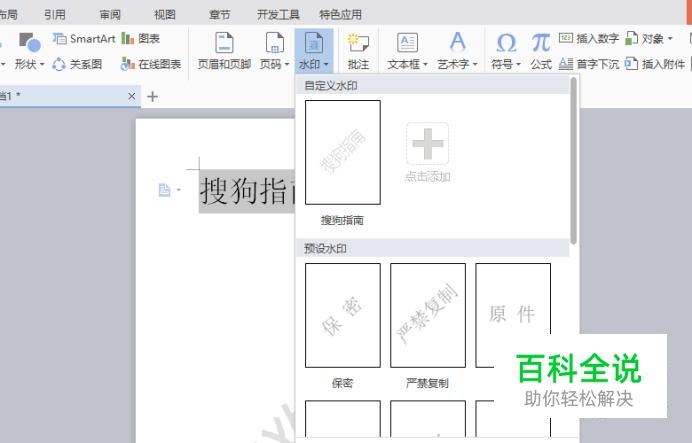Click the 对象 object icon
The image size is (692, 443).
[x=632, y=38]
